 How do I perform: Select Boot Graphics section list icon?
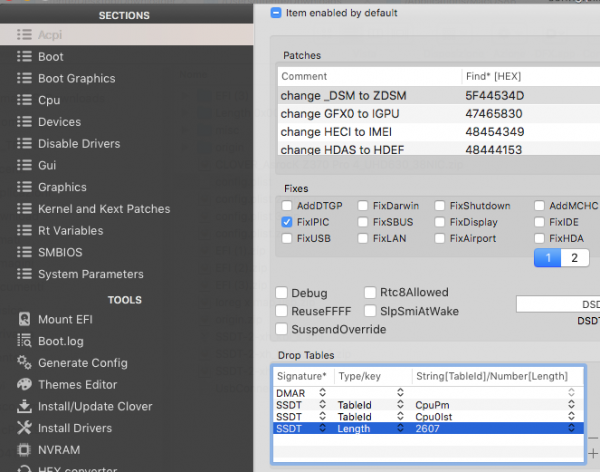pos(25,78)
